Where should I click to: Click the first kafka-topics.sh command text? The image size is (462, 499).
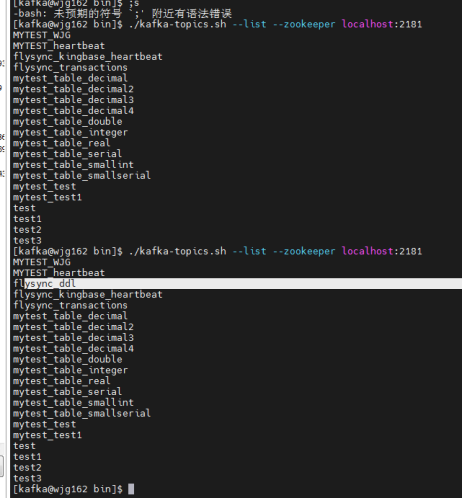(177, 25)
